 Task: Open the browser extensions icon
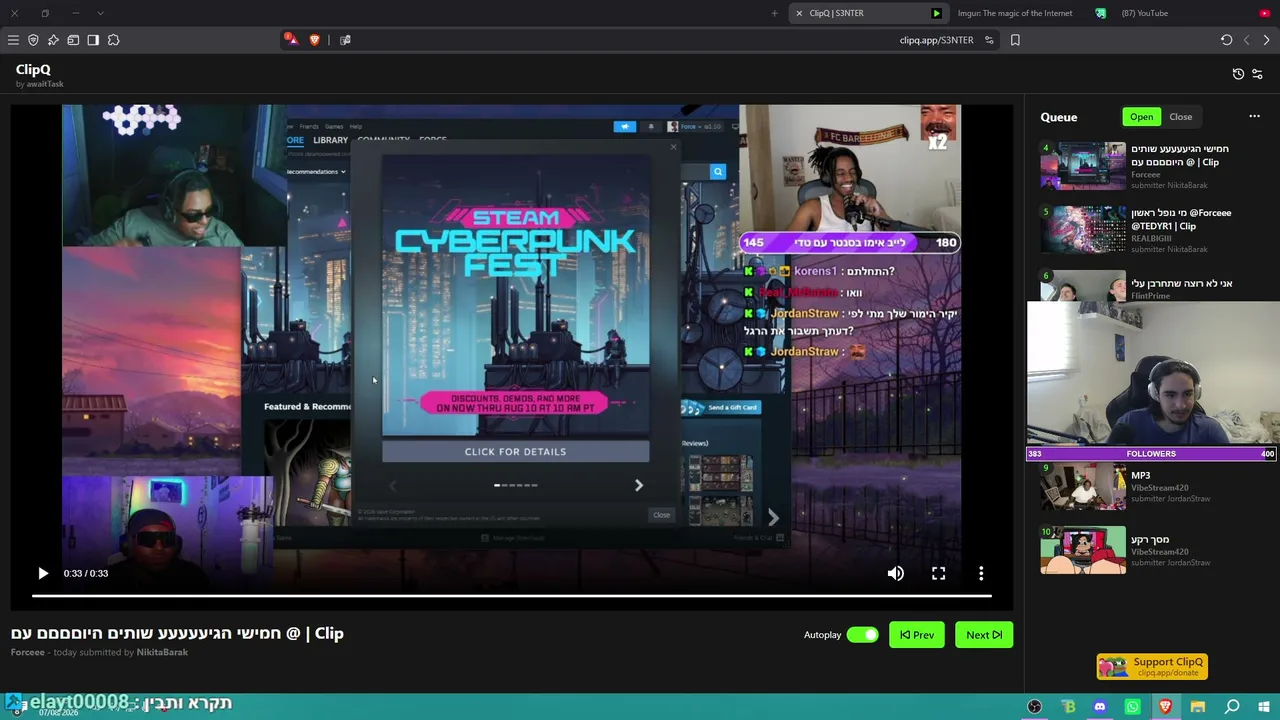click(113, 40)
